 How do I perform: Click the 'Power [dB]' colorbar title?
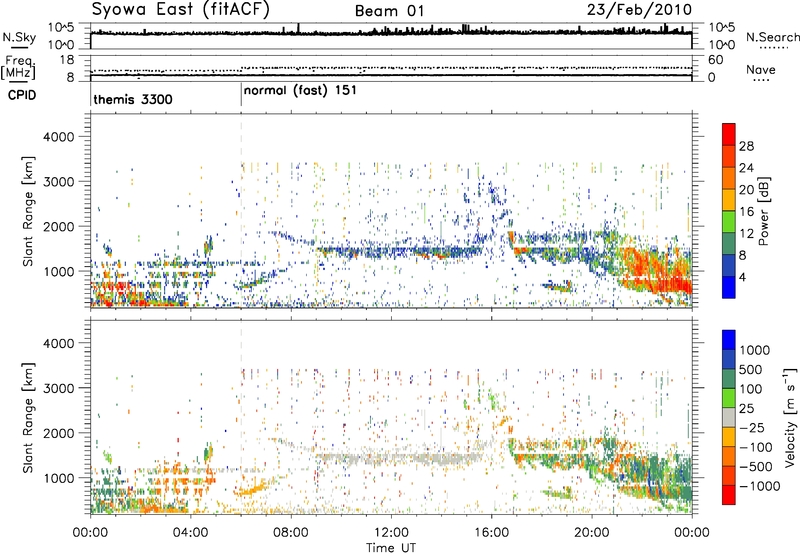point(764,211)
